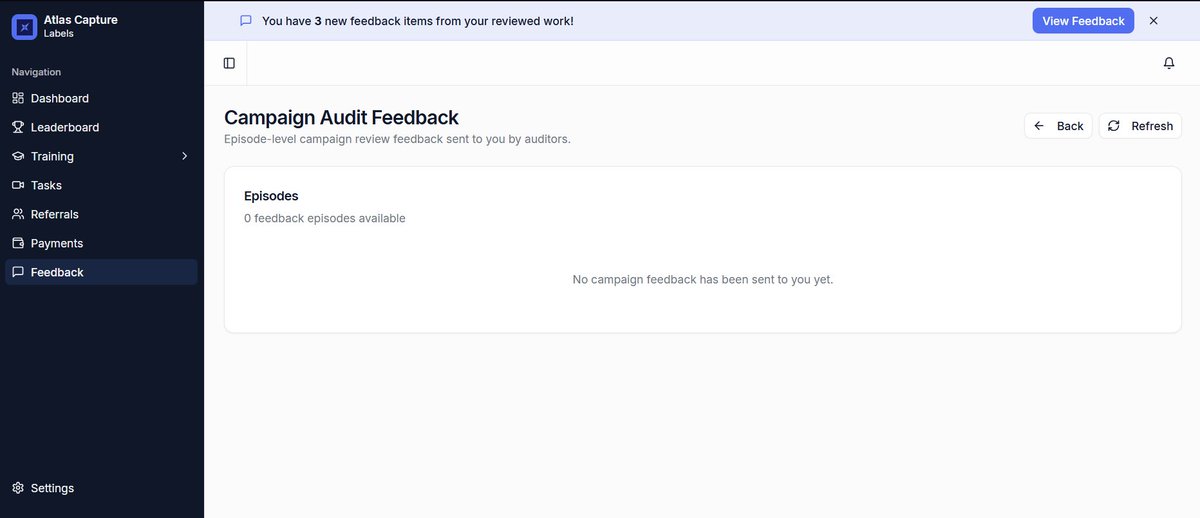Click "0 feedback episodes available" text
1200x518 pixels.
(x=325, y=218)
